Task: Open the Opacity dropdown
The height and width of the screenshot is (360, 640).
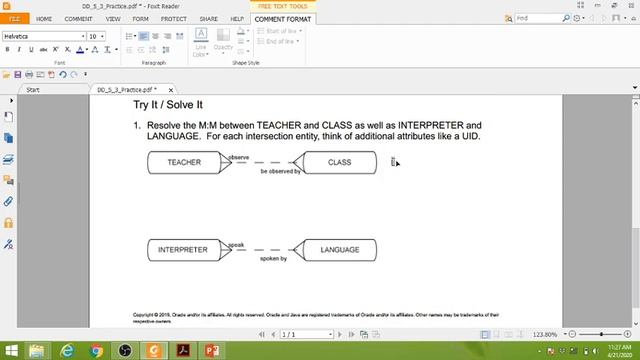Action: point(223,49)
